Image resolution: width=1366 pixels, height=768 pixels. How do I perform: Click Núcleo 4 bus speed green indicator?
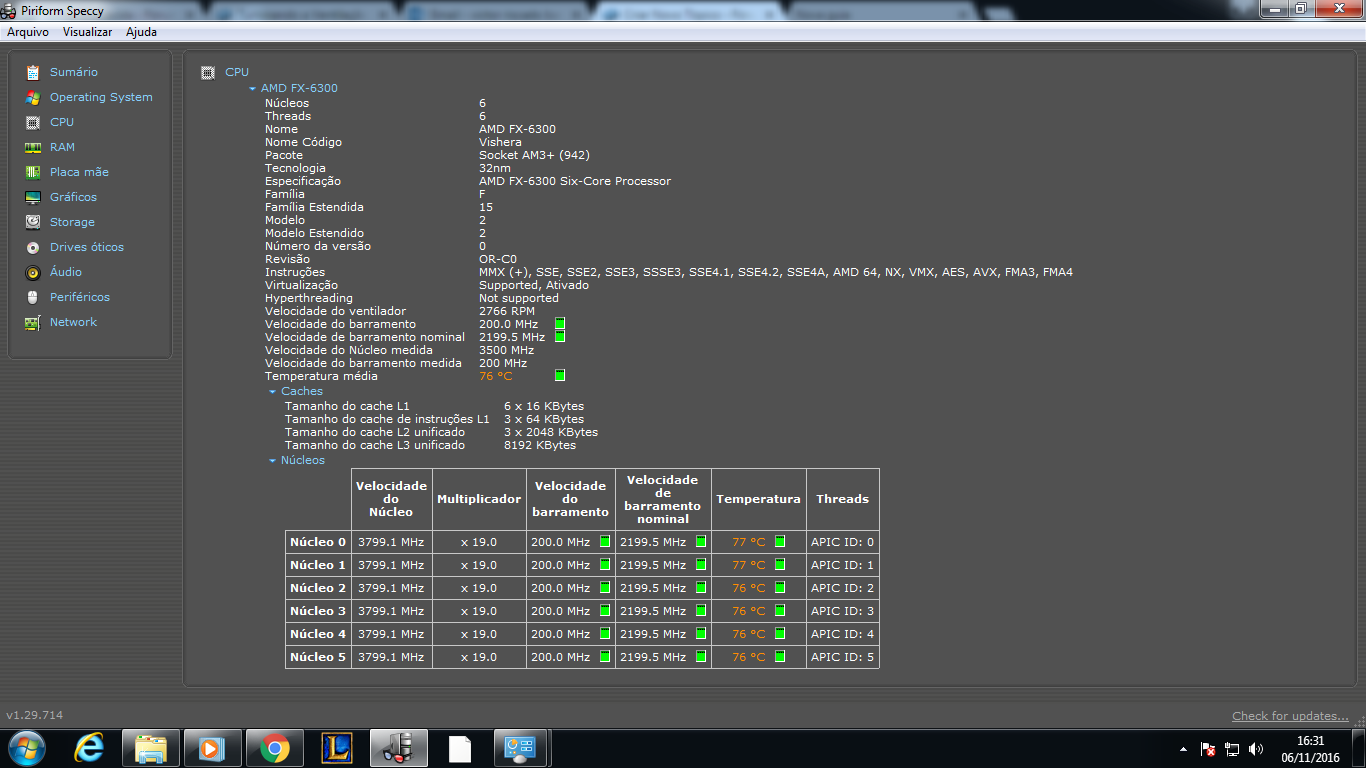tap(605, 633)
